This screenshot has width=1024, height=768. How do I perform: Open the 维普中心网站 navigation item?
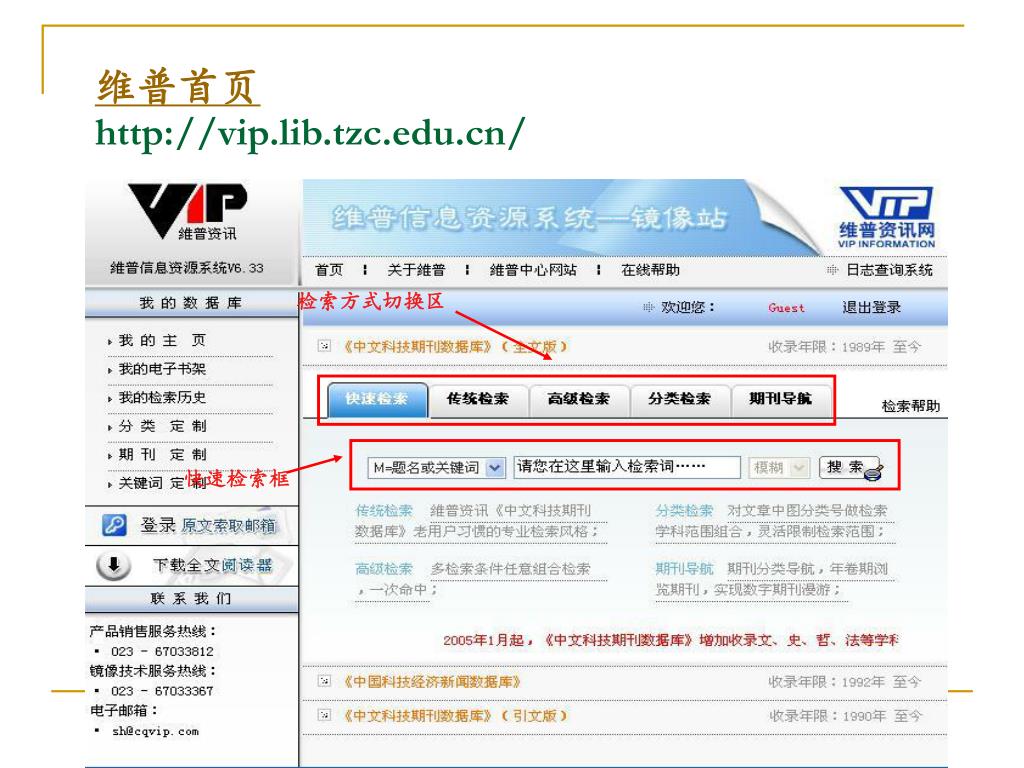pyautogui.click(x=533, y=270)
